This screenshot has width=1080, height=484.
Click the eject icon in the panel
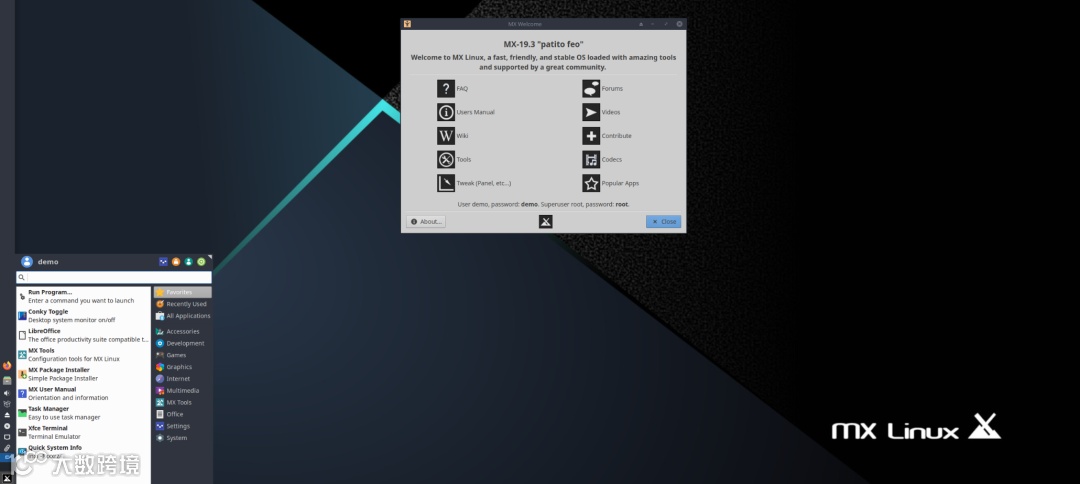pyautogui.click(x=7, y=415)
